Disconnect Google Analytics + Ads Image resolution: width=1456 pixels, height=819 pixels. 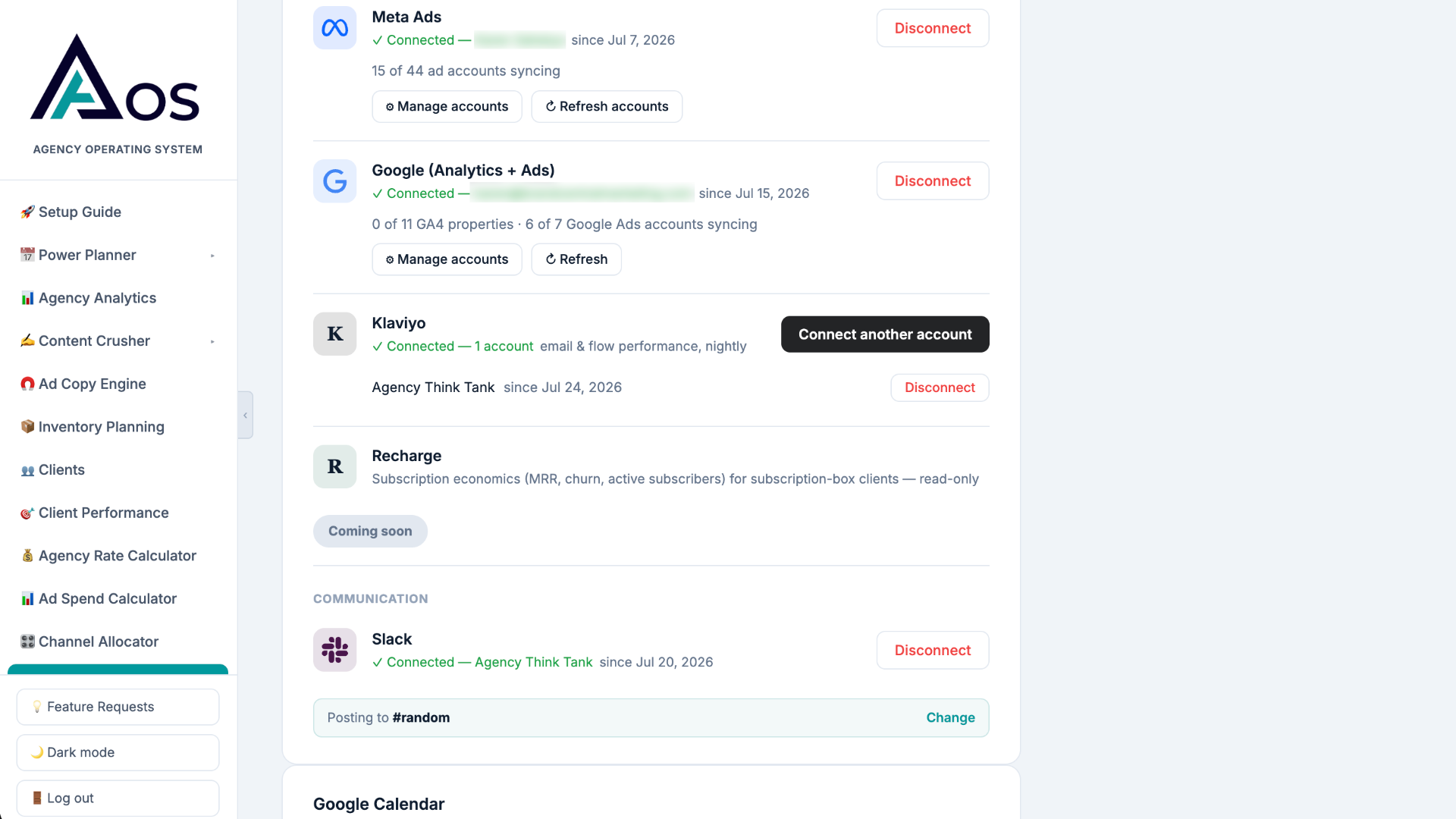pyautogui.click(x=933, y=181)
